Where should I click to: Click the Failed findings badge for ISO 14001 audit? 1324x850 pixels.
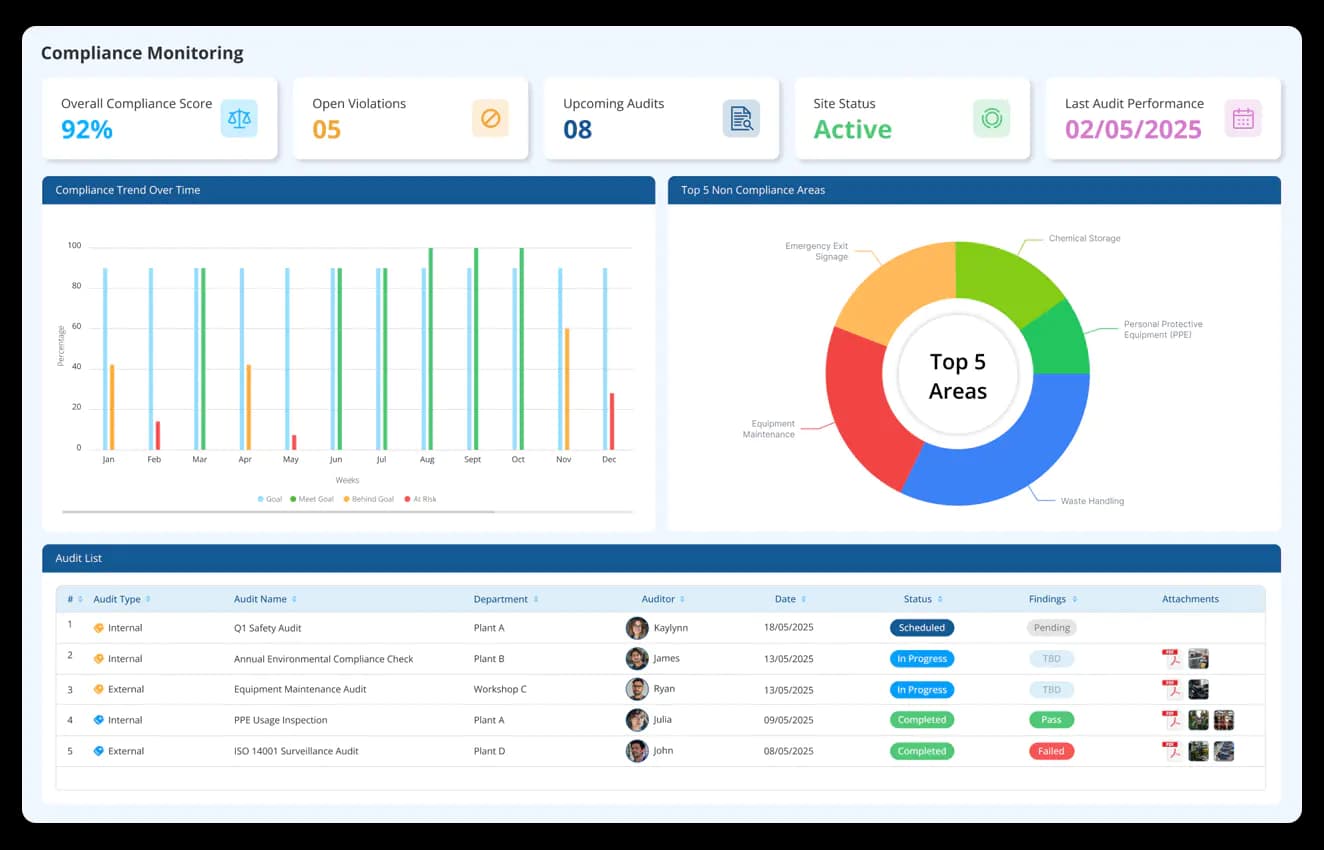(1051, 750)
